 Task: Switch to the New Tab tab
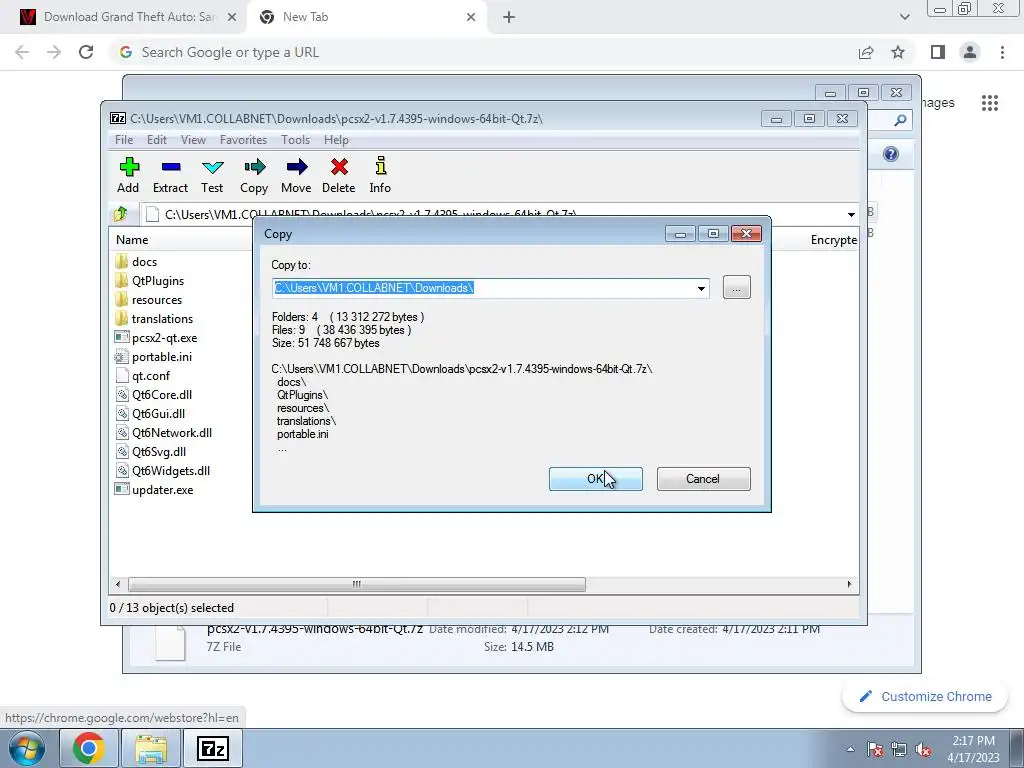coord(366,17)
